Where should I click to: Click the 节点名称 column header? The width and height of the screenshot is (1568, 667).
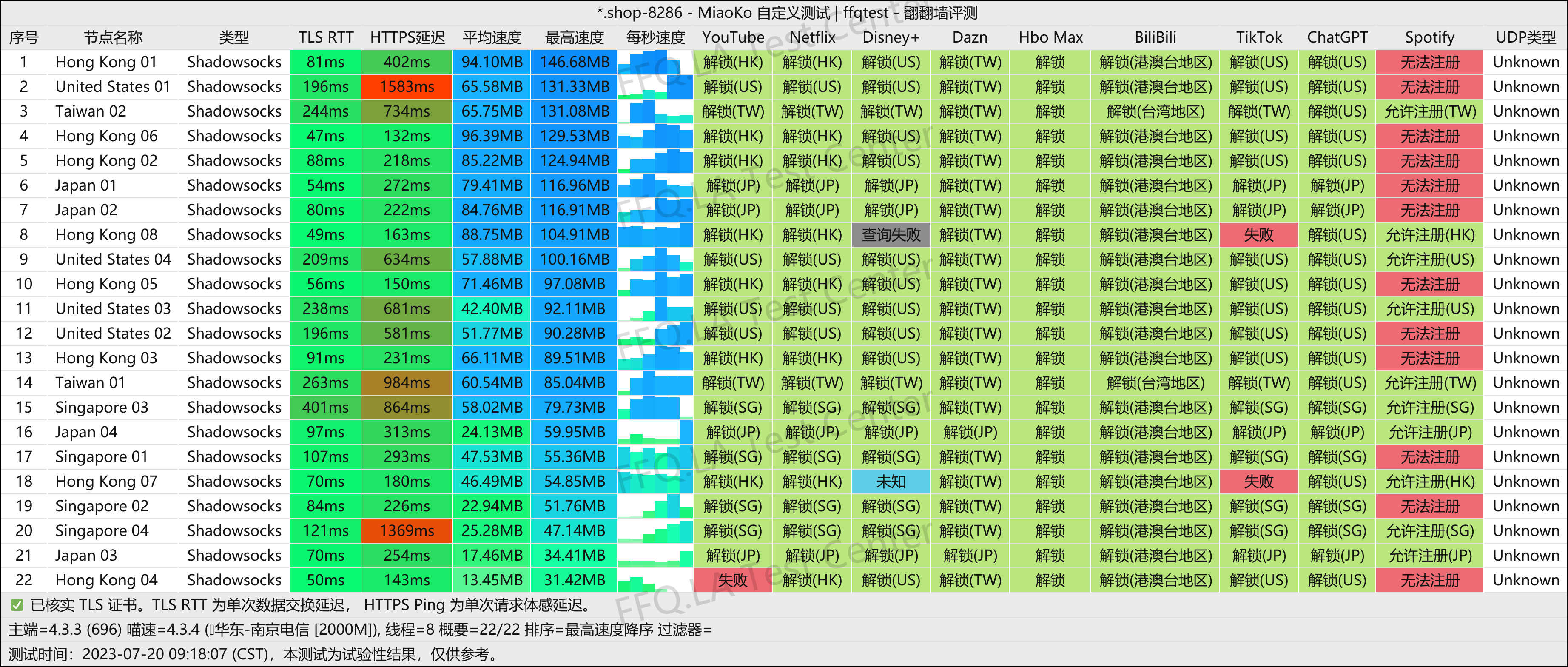point(113,37)
